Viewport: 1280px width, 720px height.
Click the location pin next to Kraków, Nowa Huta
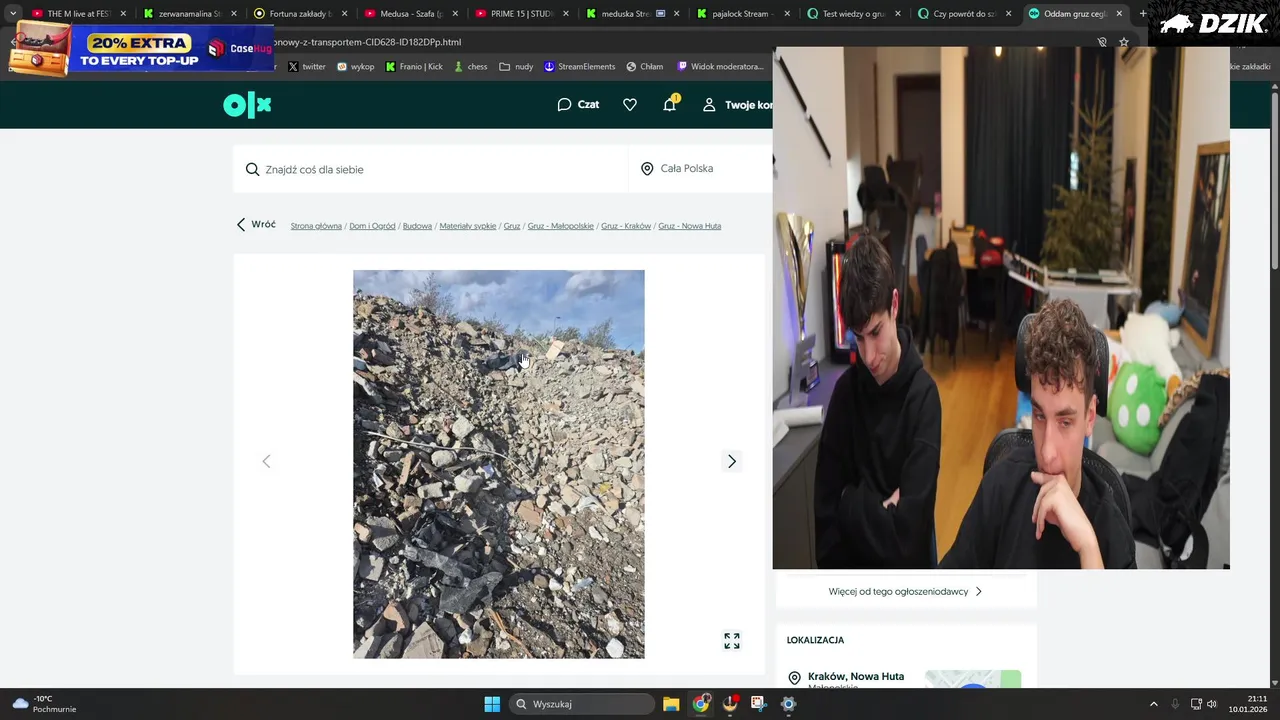click(x=795, y=679)
